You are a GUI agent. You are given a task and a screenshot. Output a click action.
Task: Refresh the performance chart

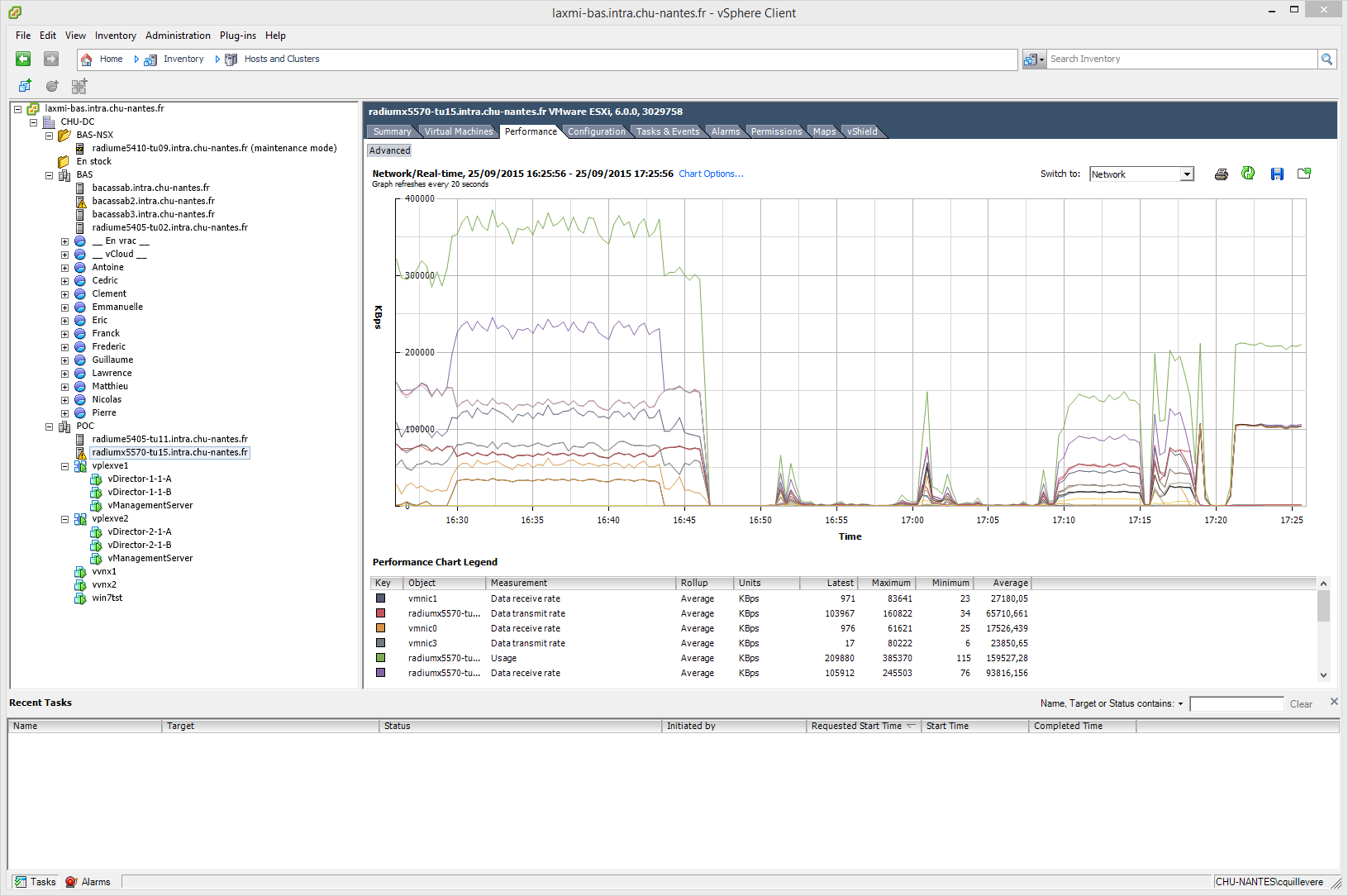[1248, 174]
